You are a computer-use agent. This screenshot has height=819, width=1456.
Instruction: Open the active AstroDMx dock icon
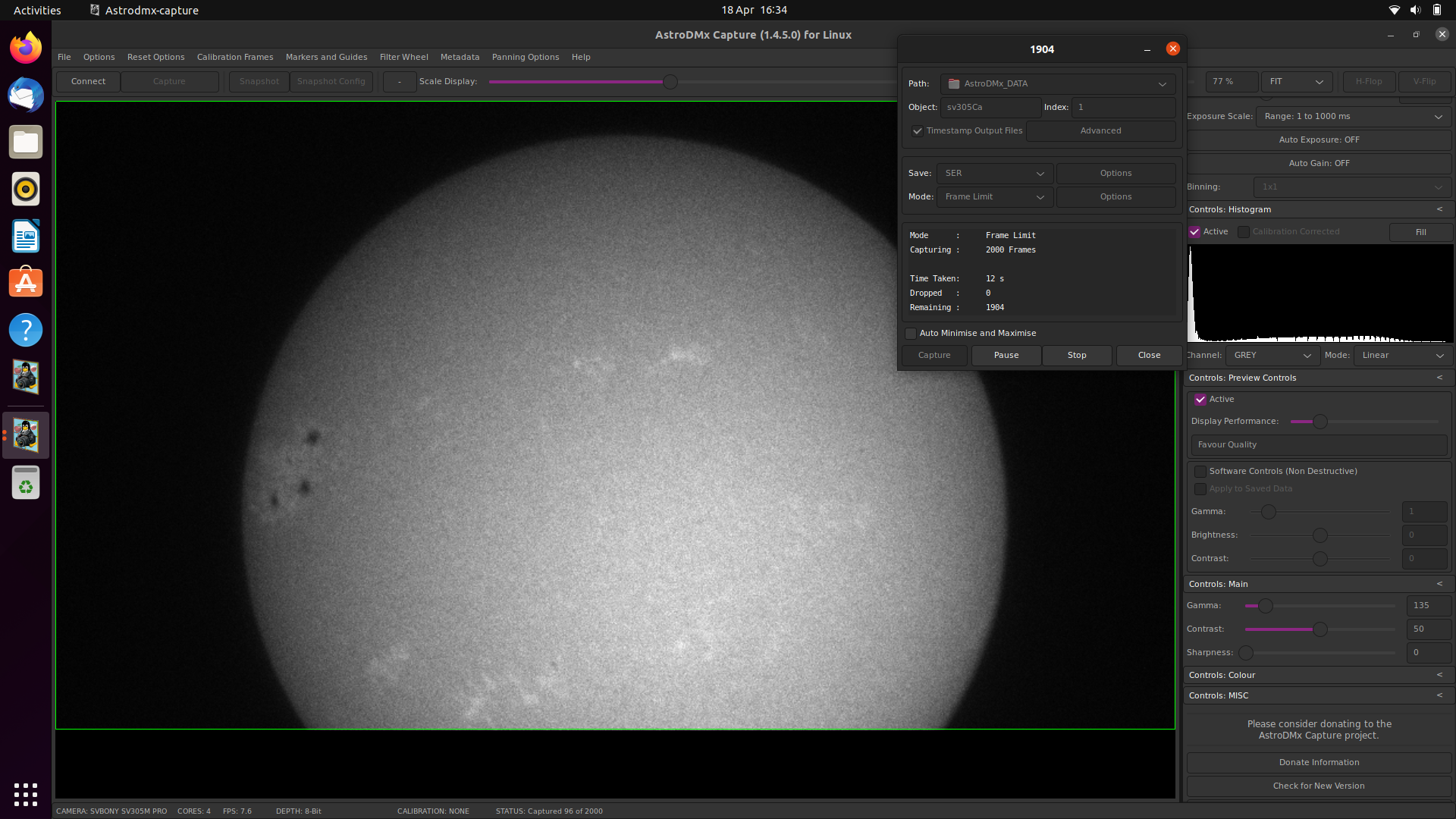coord(26,435)
